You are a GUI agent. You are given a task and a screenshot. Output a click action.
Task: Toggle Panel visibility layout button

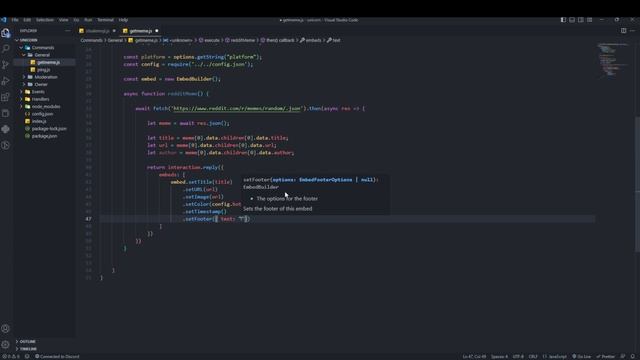(572, 20)
